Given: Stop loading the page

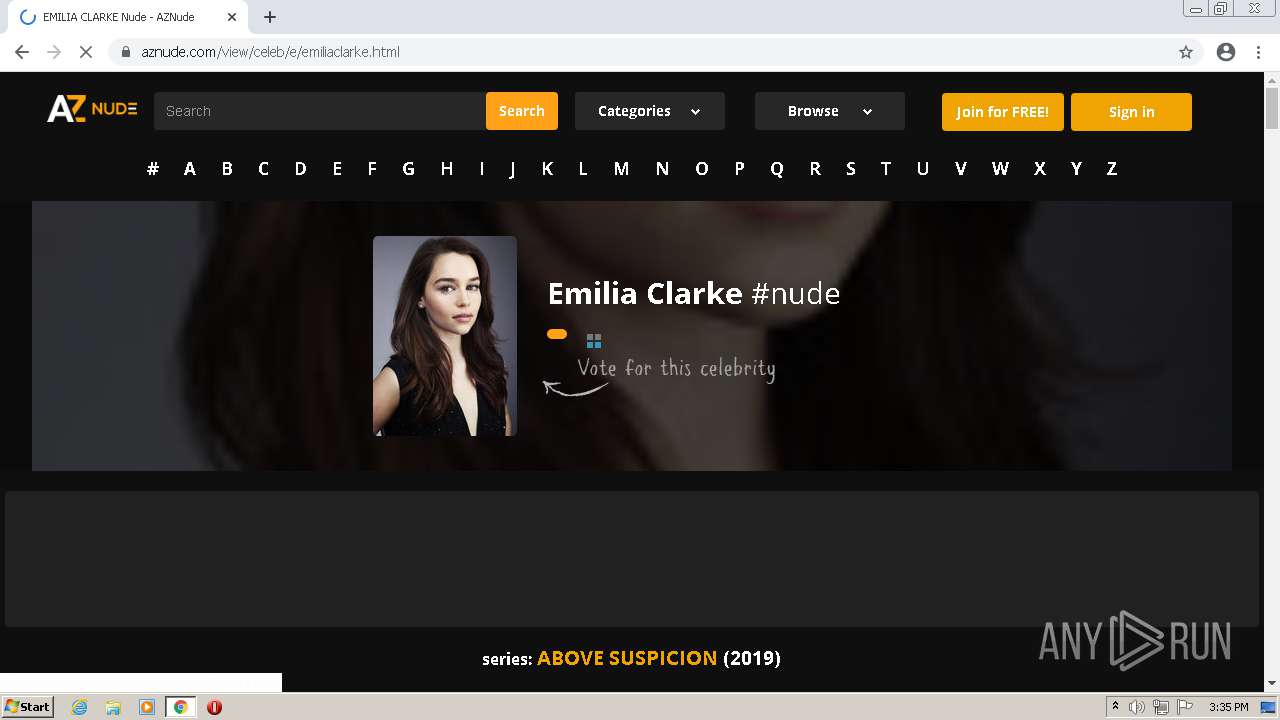Looking at the screenshot, I should (86, 52).
